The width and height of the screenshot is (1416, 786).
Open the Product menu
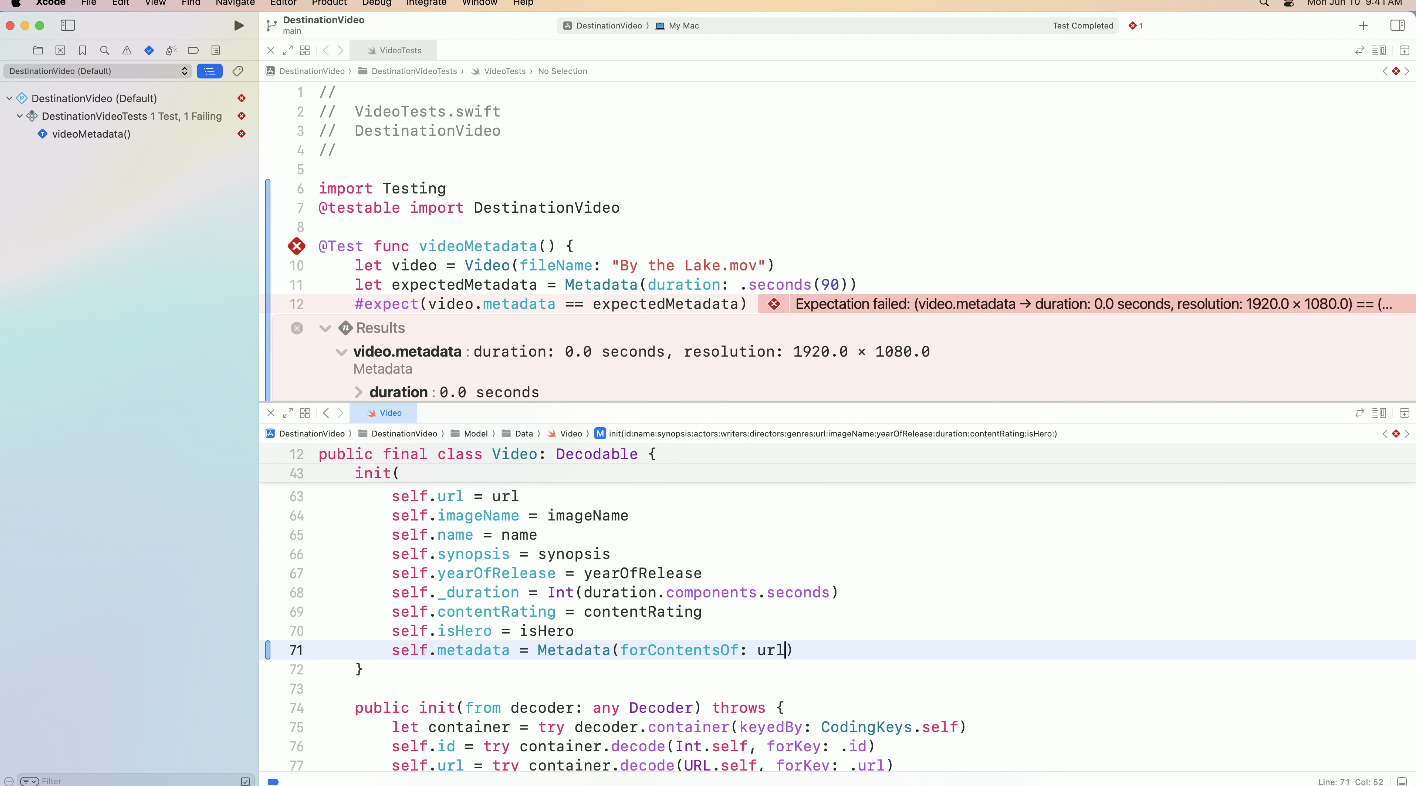point(329,3)
